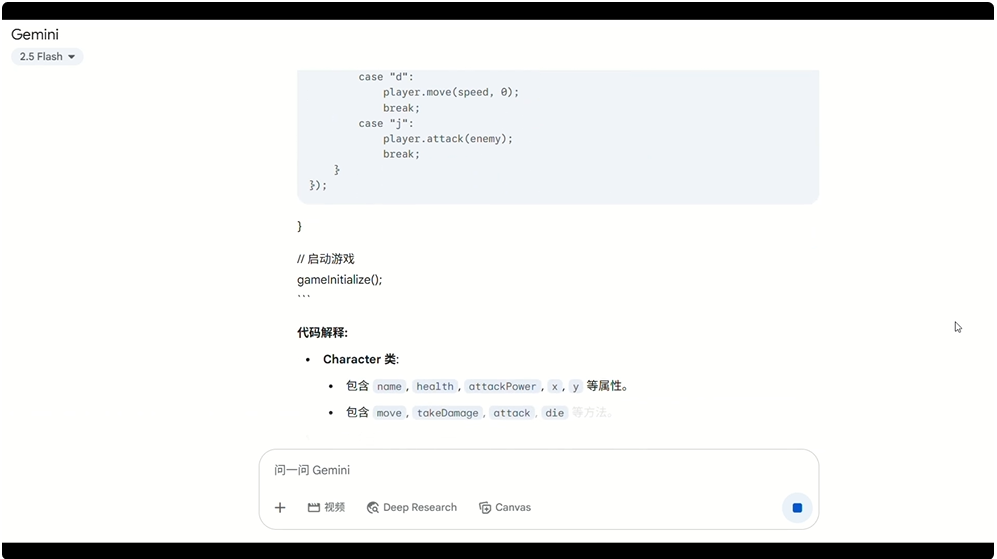Image resolution: width=997 pixels, height=559 pixels.
Task: Click the case "d": code line
Action: click(386, 77)
